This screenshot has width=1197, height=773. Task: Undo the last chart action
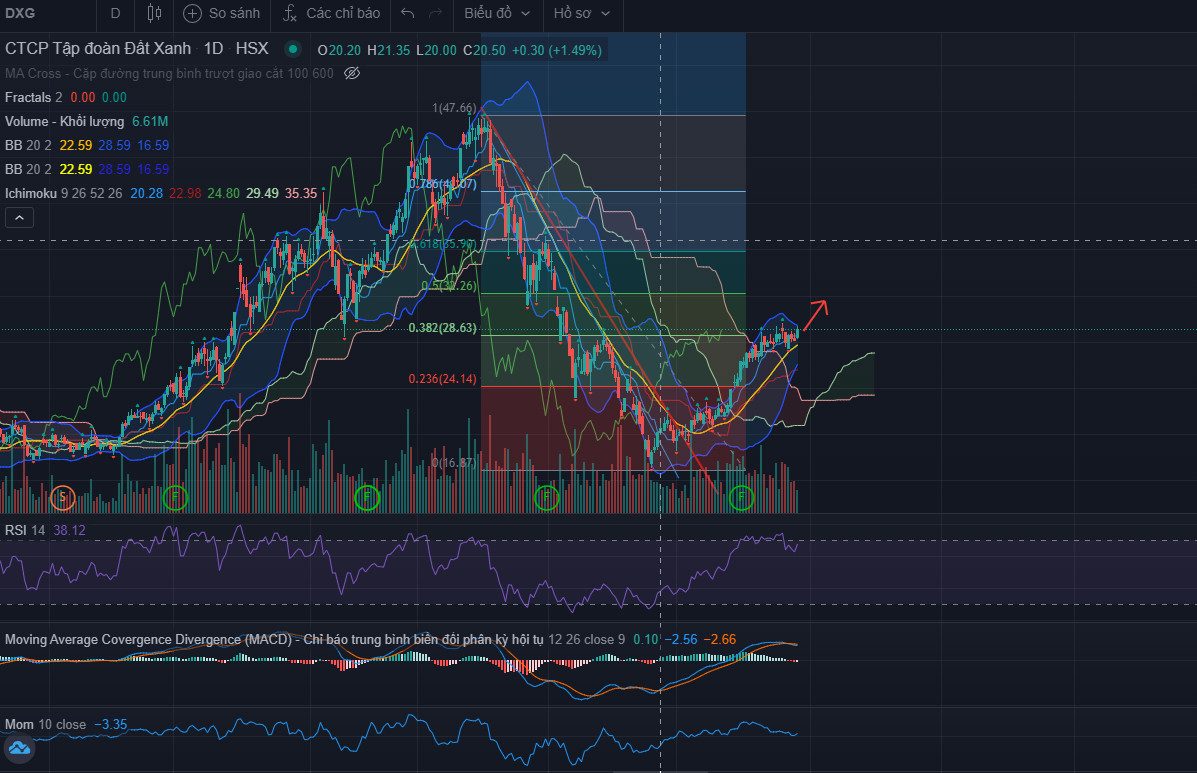pos(407,13)
